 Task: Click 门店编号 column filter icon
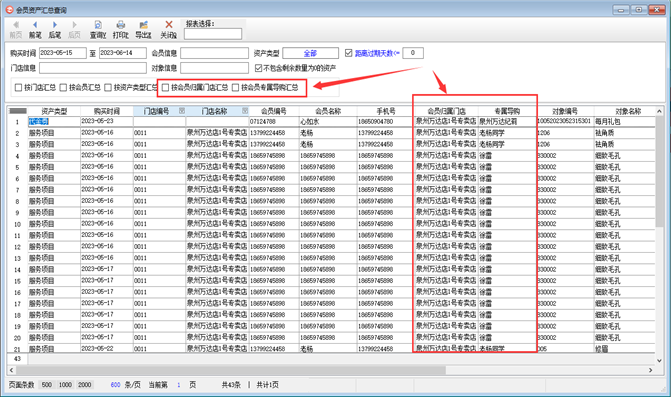182,111
